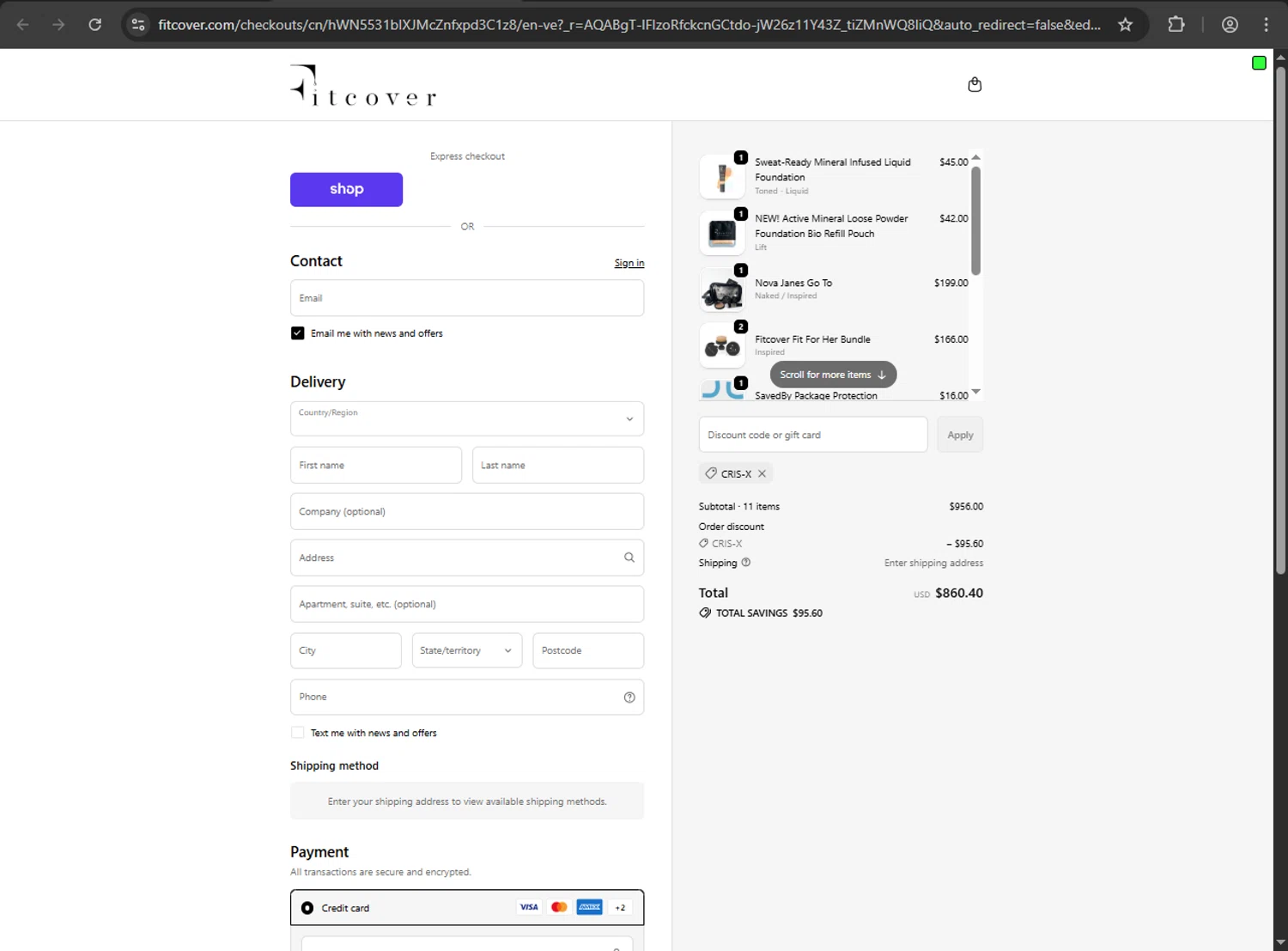Focus the Company (optional) field

(x=467, y=511)
